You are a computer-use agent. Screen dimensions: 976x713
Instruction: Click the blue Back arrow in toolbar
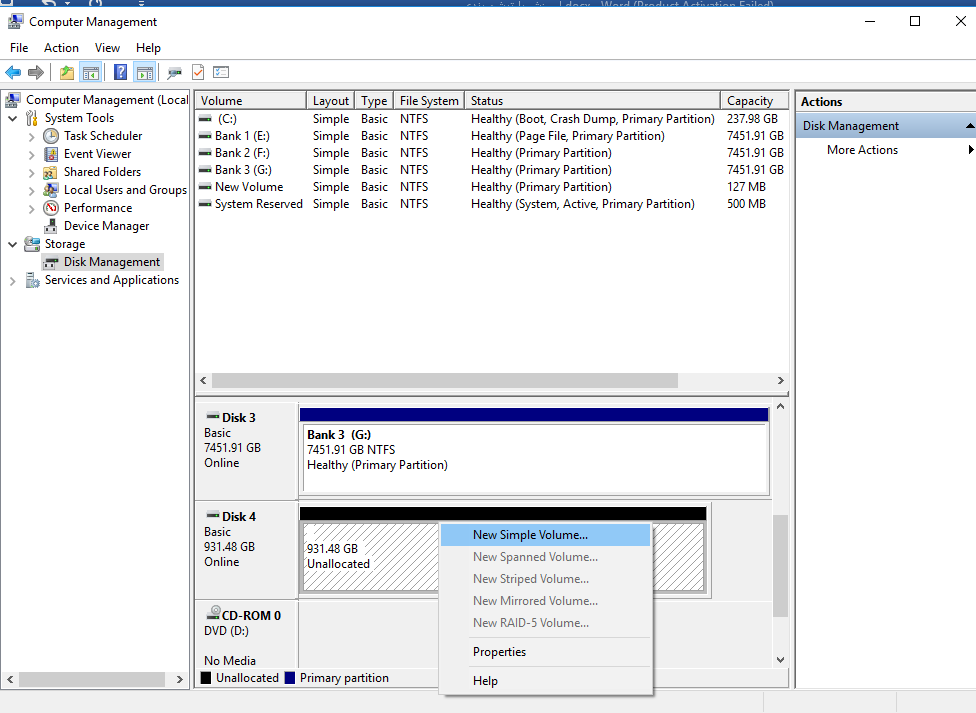(x=13, y=72)
